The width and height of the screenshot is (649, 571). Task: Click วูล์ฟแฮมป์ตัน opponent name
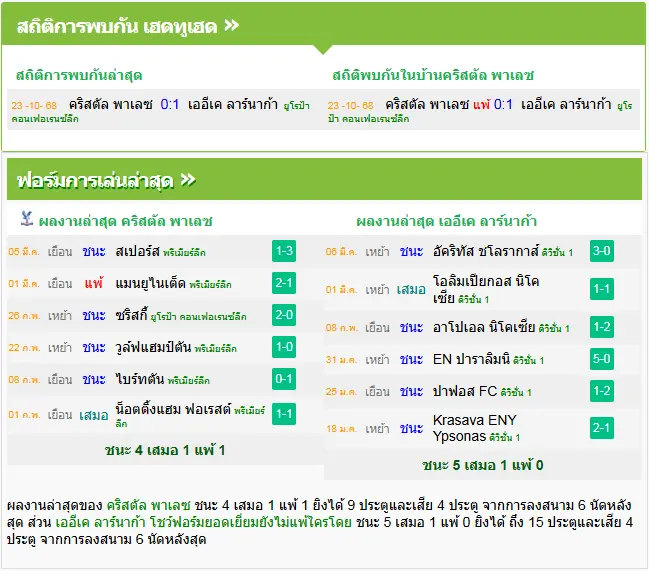point(153,347)
